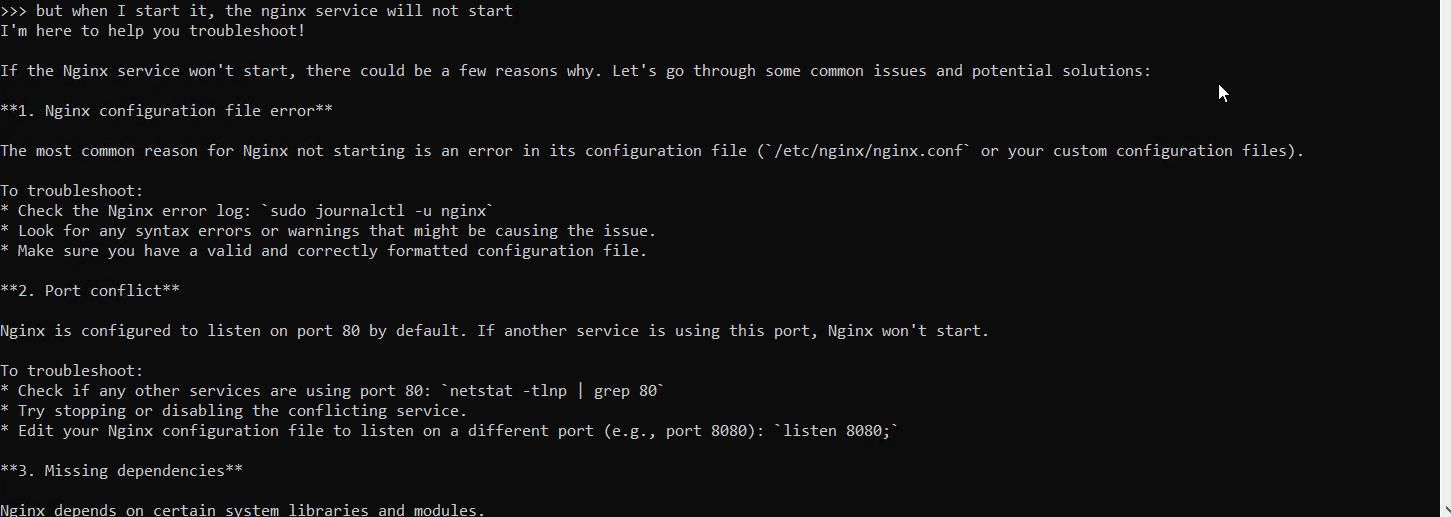Click the "Nginx depends on certain system libraries" line
Viewport: 1451px width, 517px height.
coord(243,510)
